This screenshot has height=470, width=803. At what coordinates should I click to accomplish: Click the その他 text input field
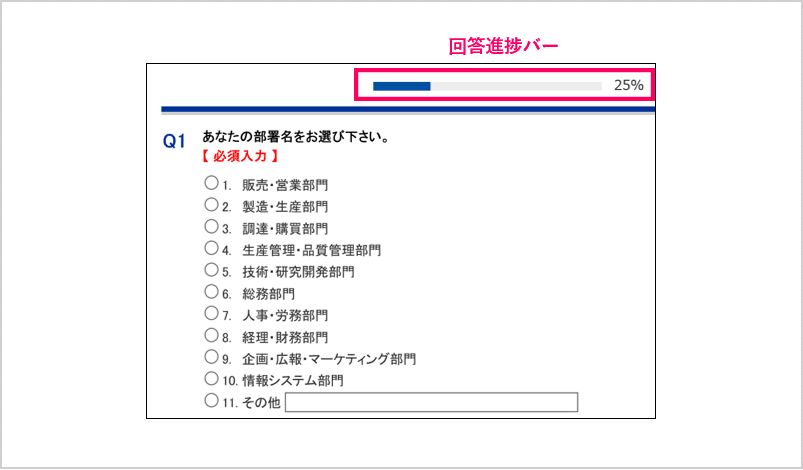tap(432, 402)
